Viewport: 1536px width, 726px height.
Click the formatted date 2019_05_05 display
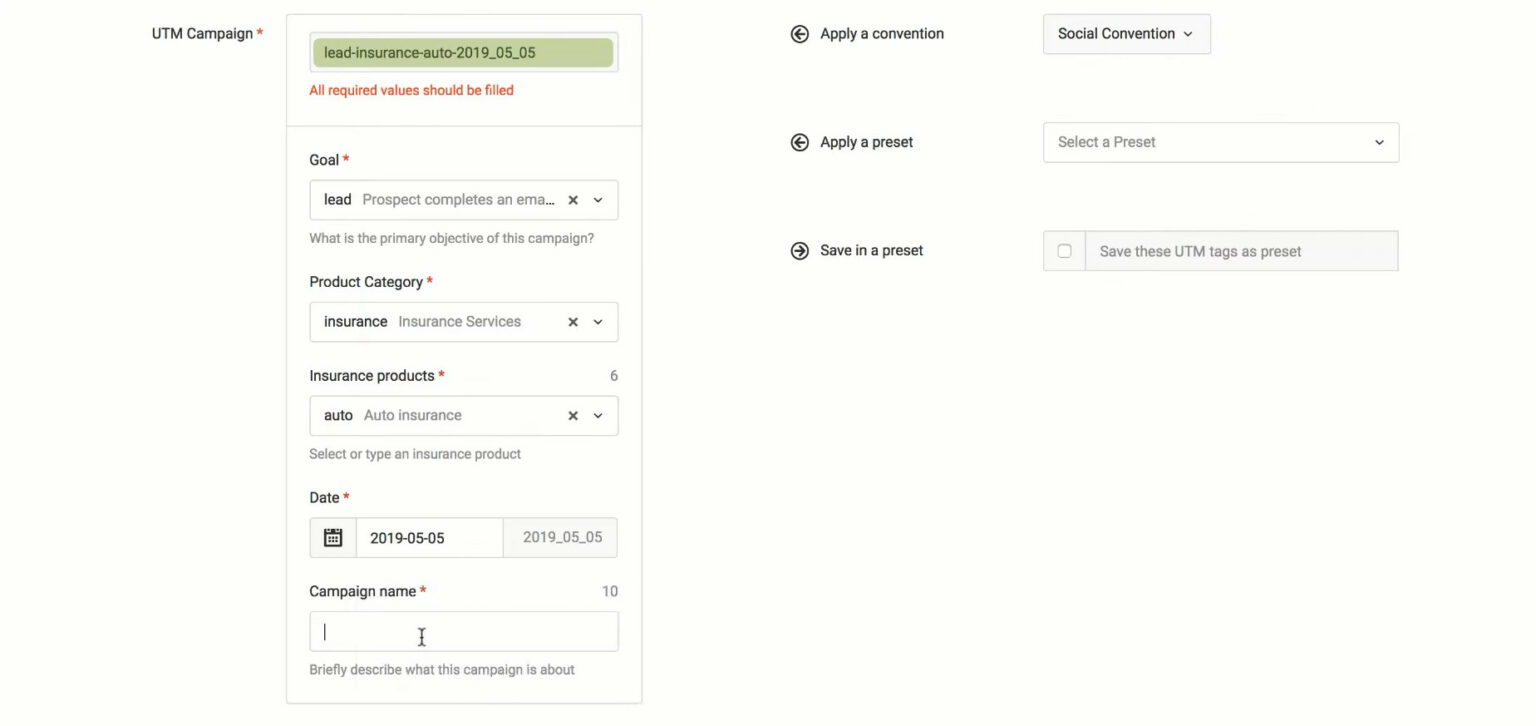click(x=560, y=537)
